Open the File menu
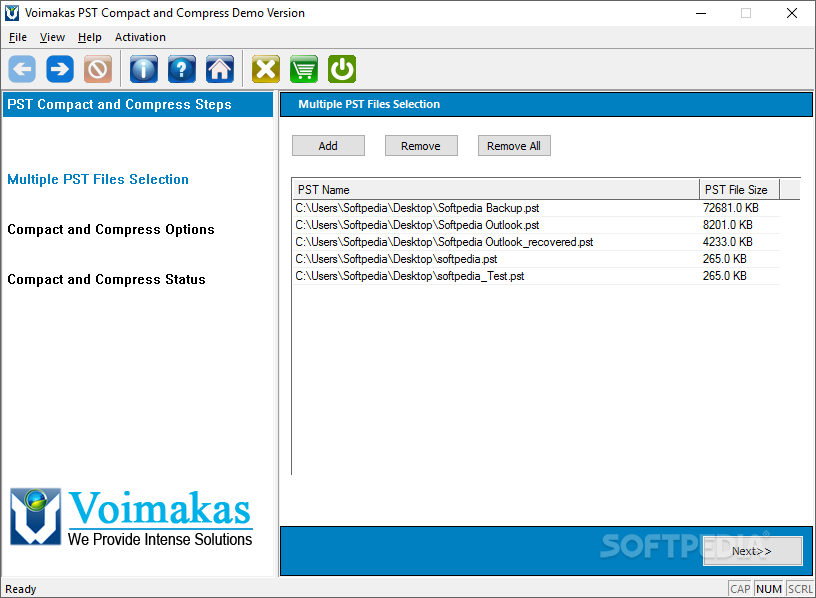Viewport: 816px width, 598px height. click(x=18, y=37)
